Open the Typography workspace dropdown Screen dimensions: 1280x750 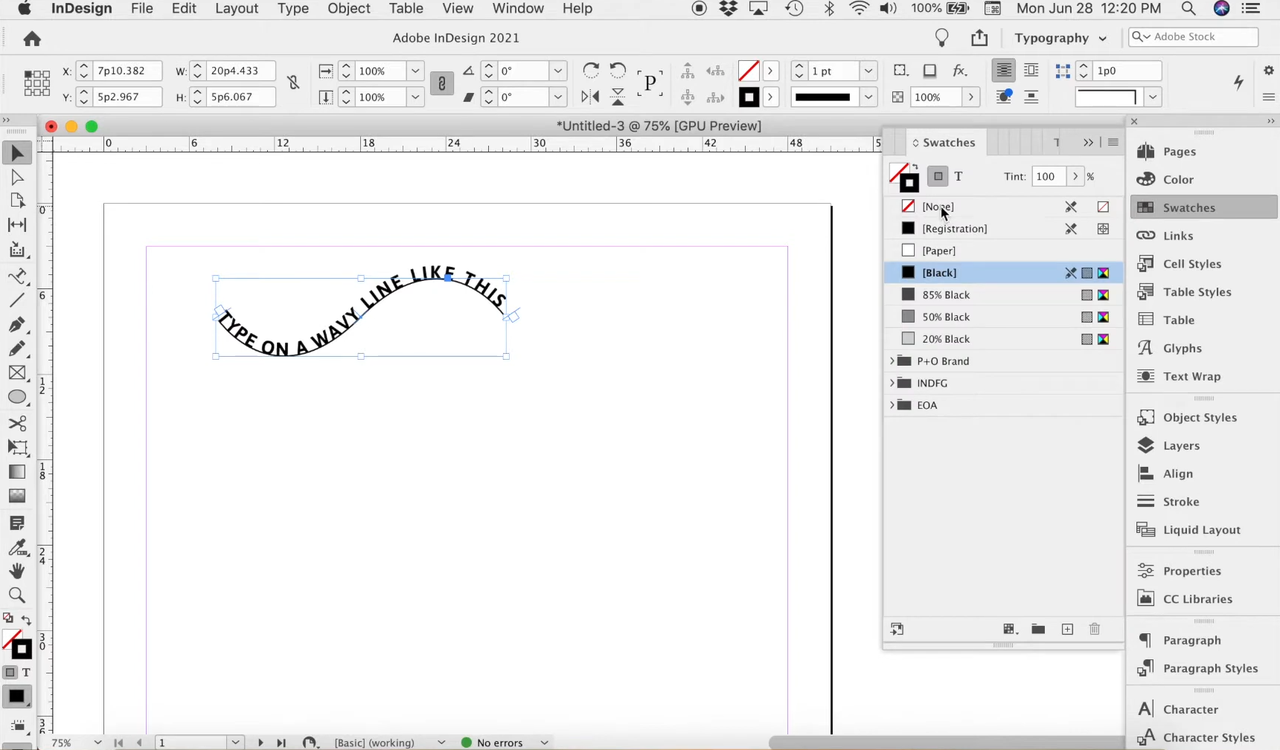point(1060,38)
